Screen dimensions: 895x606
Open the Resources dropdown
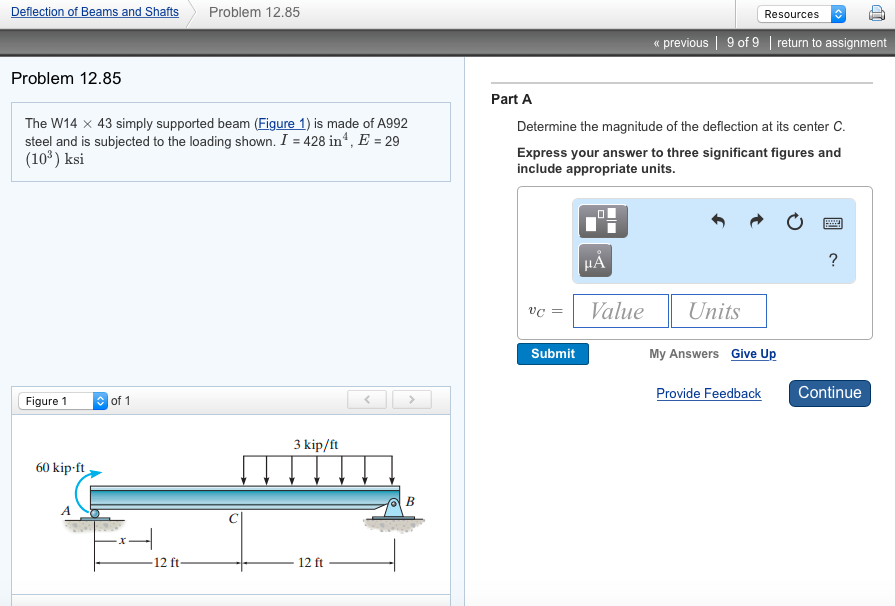point(803,14)
